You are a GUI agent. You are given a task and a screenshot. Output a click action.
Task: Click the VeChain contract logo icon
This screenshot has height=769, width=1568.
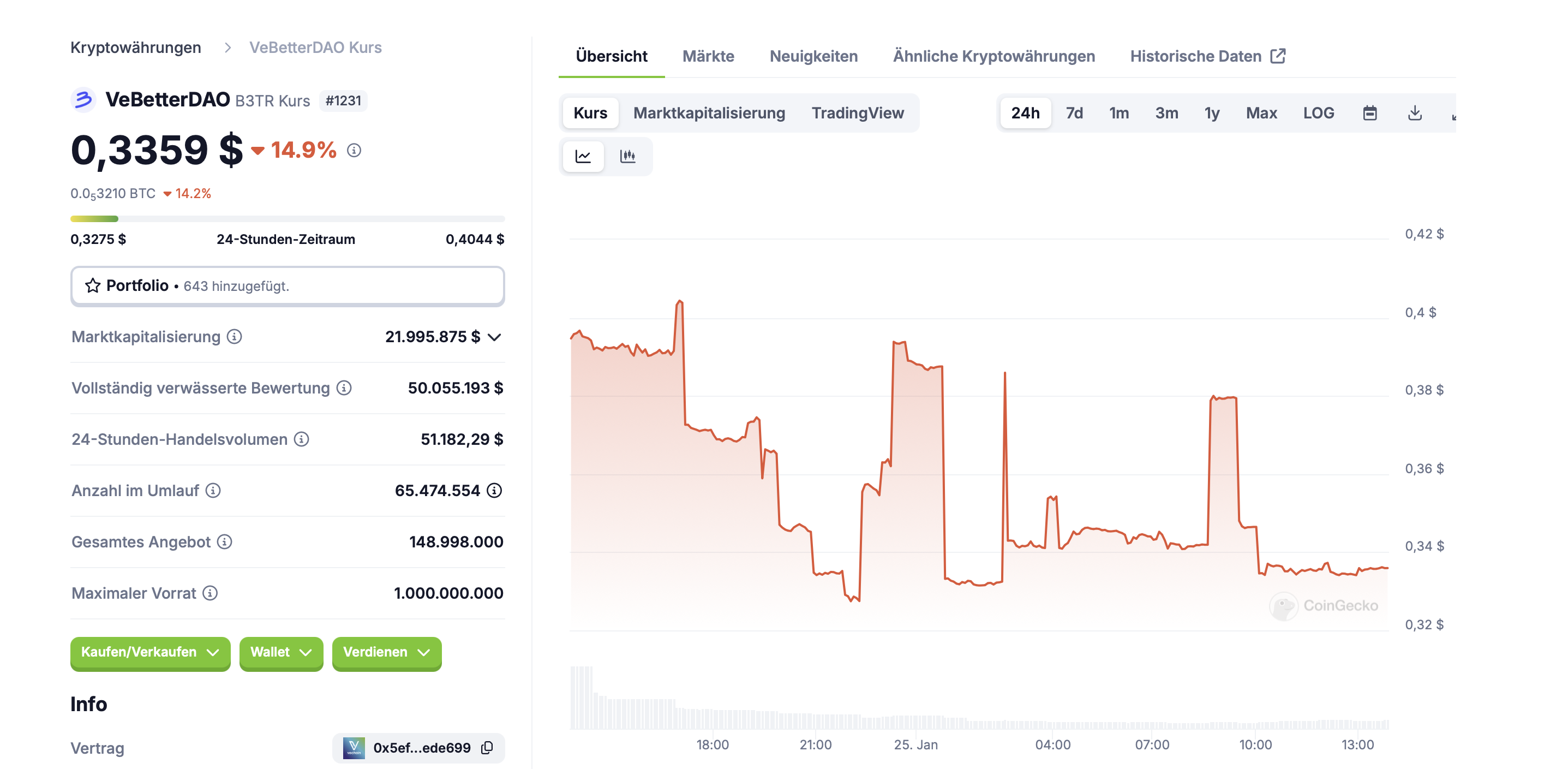point(354,748)
